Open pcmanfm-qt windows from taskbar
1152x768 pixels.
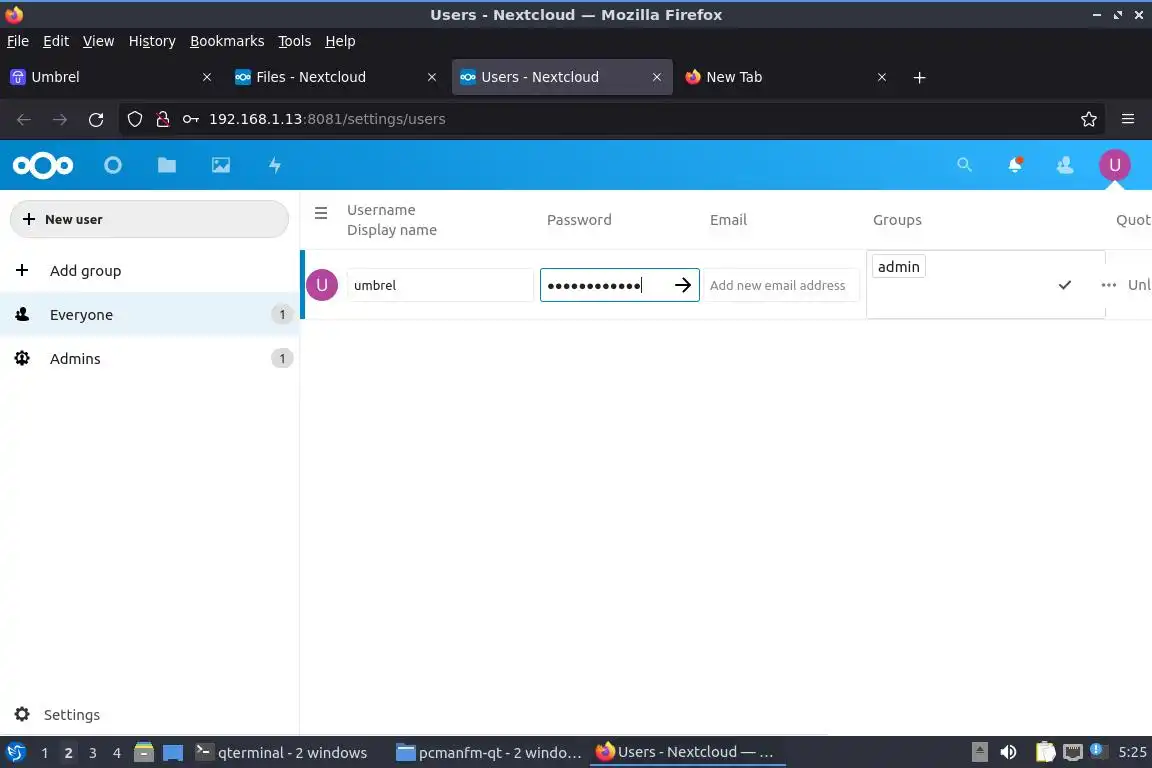click(489, 753)
